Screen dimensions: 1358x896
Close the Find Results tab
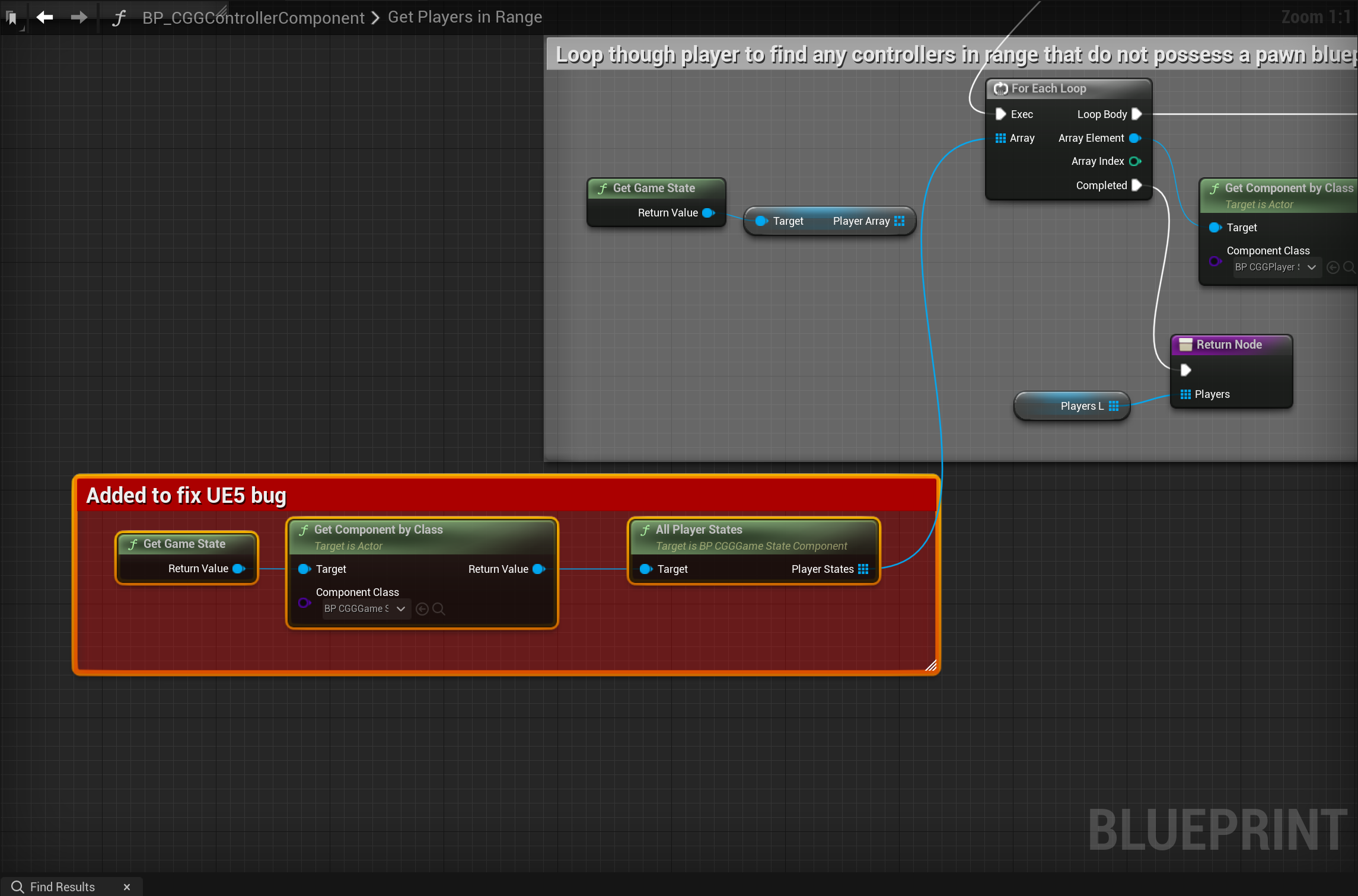[127, 887]
